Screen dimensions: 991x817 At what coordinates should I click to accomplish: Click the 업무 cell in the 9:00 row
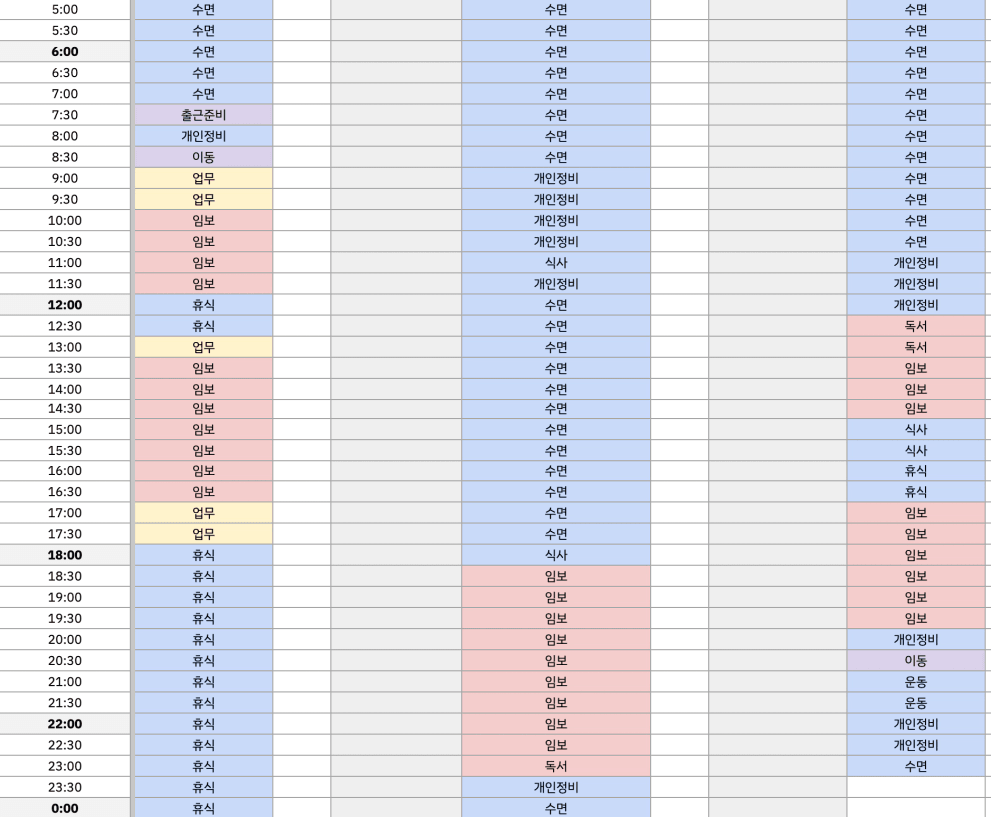click(203, 178)
